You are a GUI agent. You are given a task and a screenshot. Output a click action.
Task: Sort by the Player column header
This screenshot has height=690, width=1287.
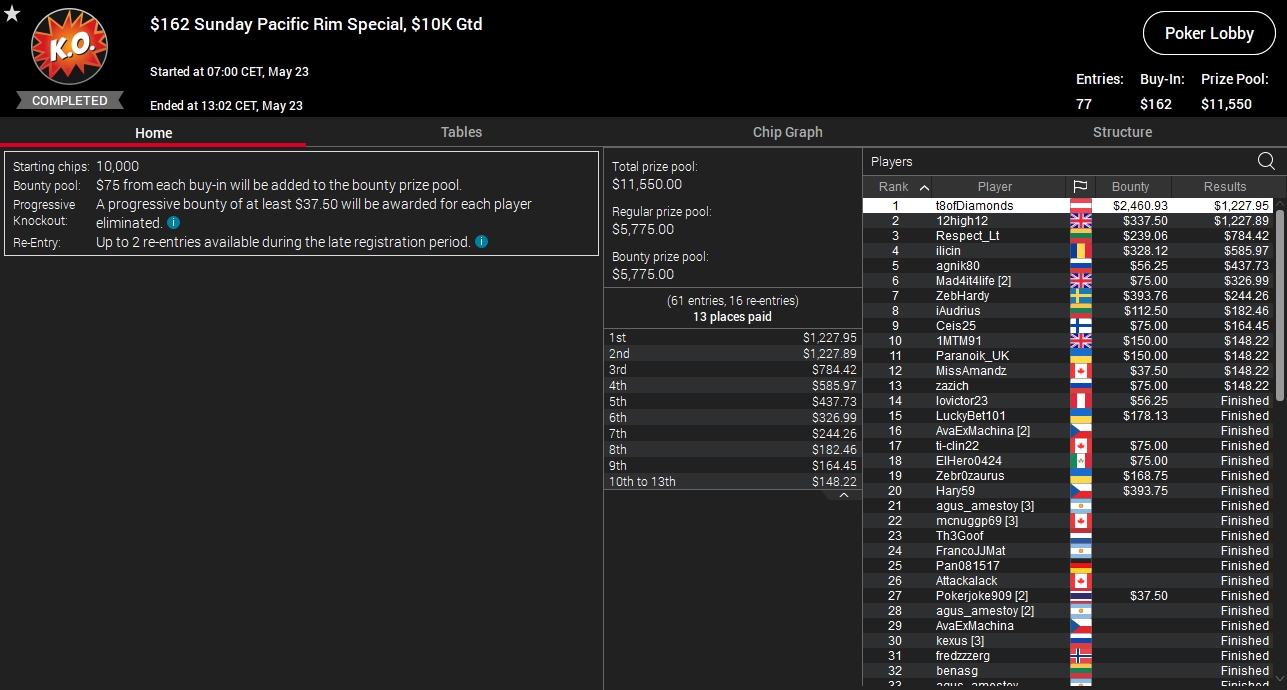tap(995, 187)
